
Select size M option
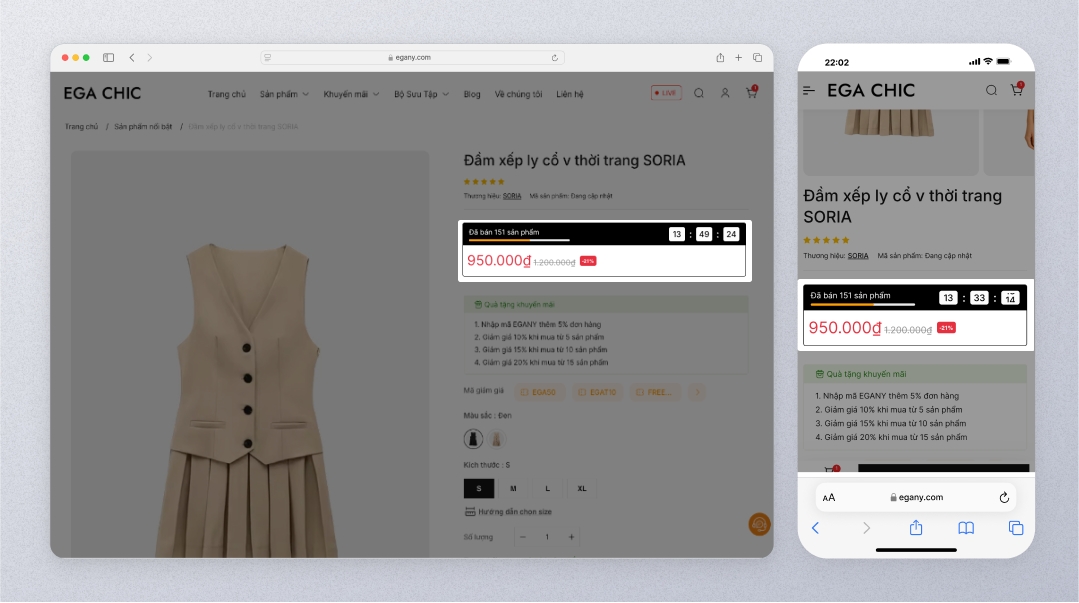coord(513,488)
